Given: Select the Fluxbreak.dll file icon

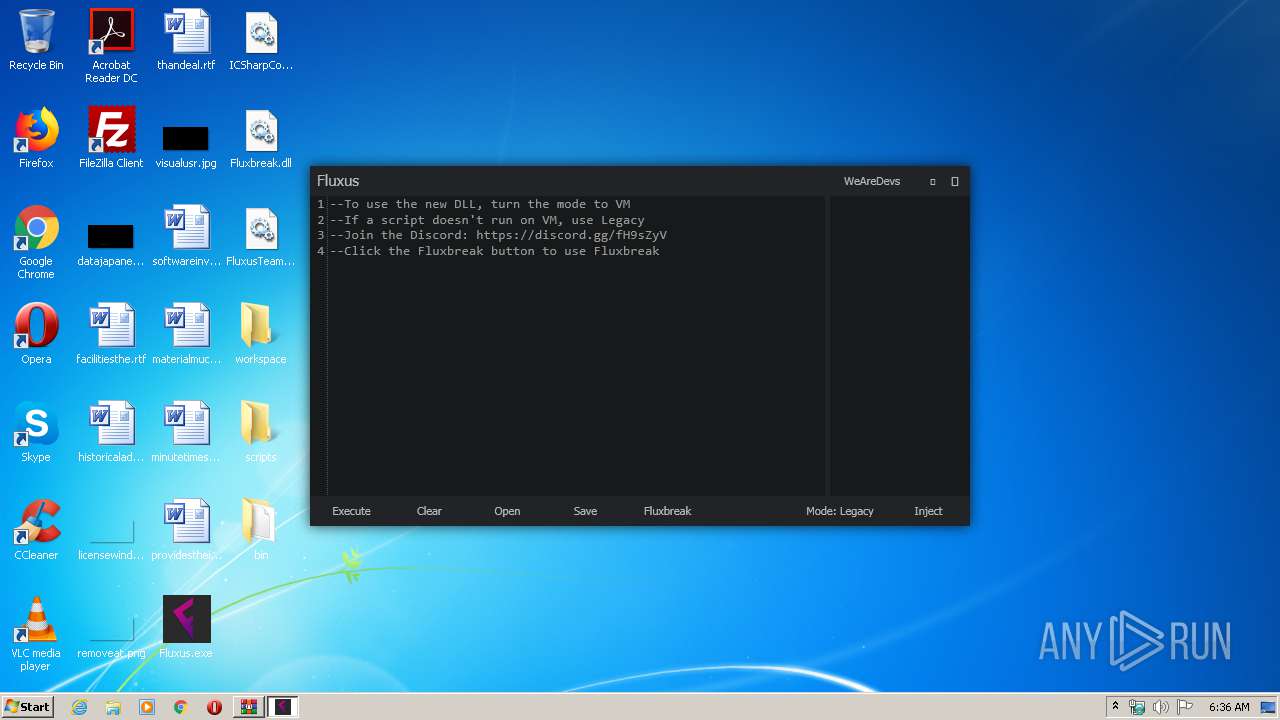Looking at the screenshot, I should (261, 139).
